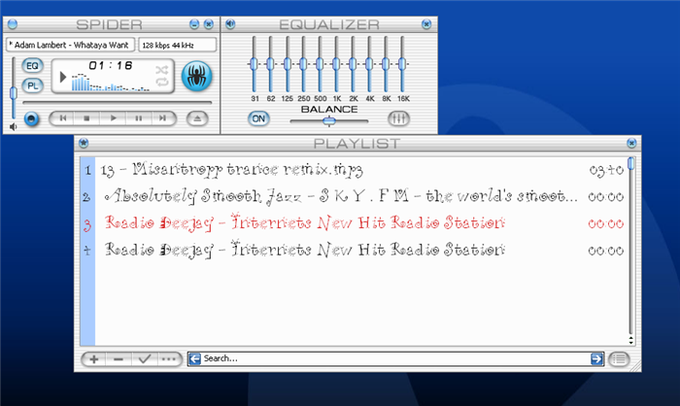Click the 01:16 time display

[x=110, y=65]
